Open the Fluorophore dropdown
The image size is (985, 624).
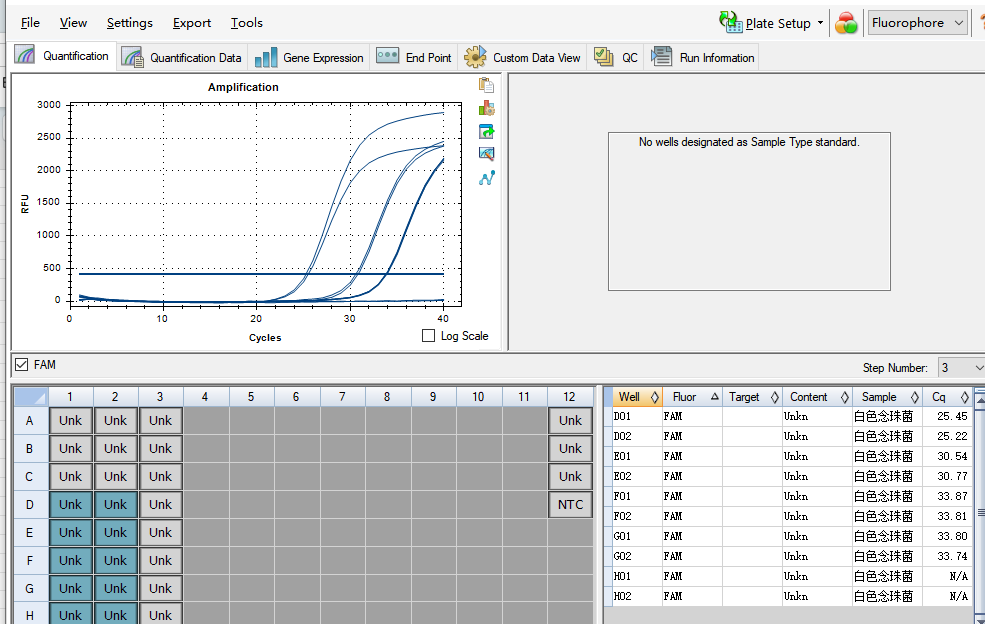(917, 23)
